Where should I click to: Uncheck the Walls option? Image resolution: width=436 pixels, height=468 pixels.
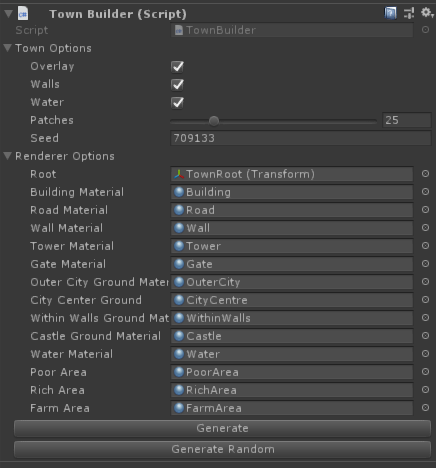click(x=177, y=84)
